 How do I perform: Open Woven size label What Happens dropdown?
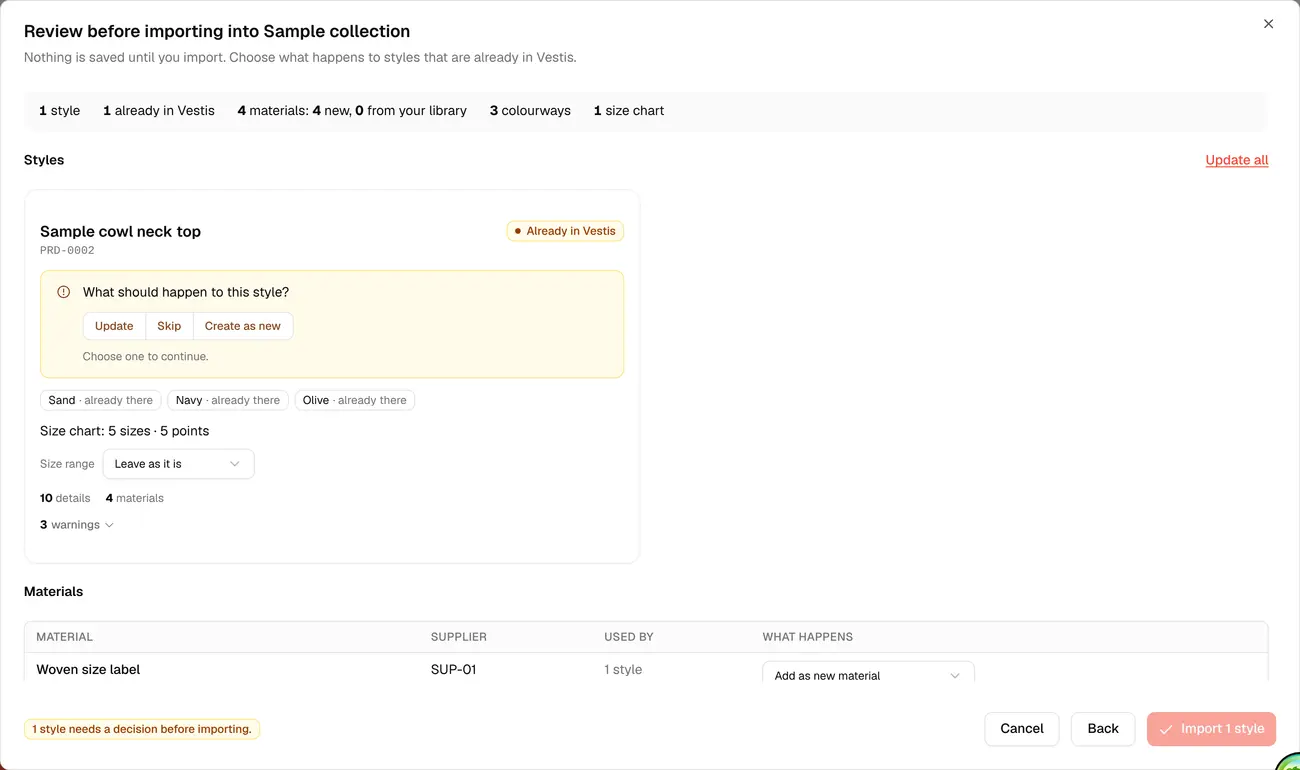(x=868, y=675)
